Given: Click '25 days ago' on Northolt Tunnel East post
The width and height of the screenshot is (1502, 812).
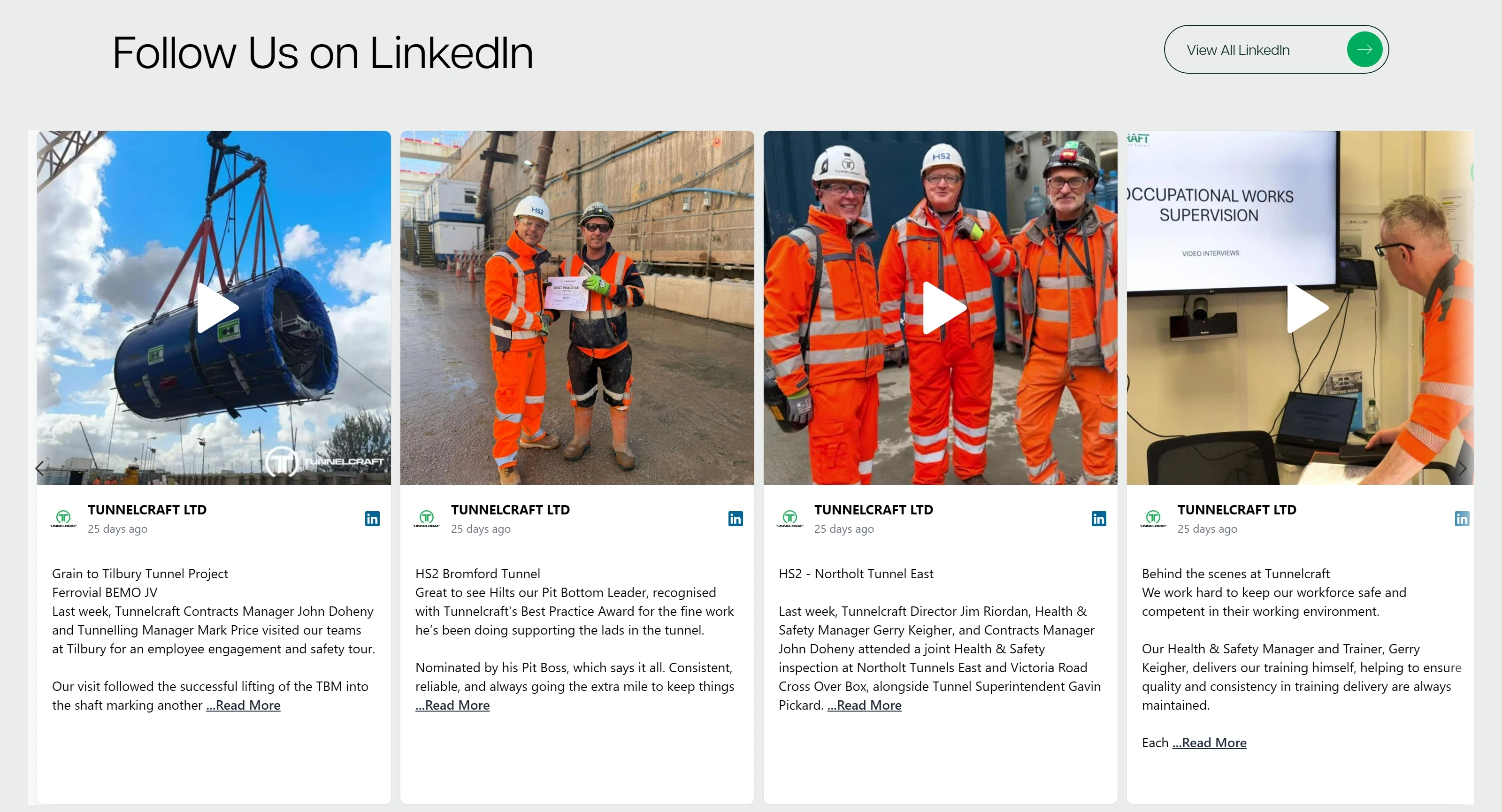Looking at the screenshot, I should click(x=844, y=529).
